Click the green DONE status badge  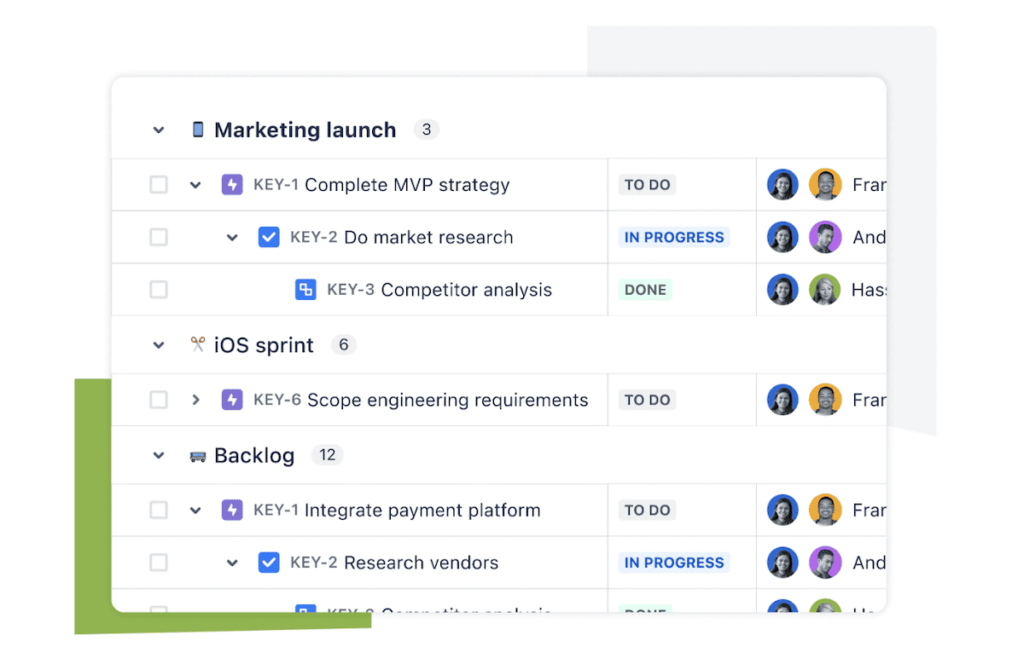645,290
